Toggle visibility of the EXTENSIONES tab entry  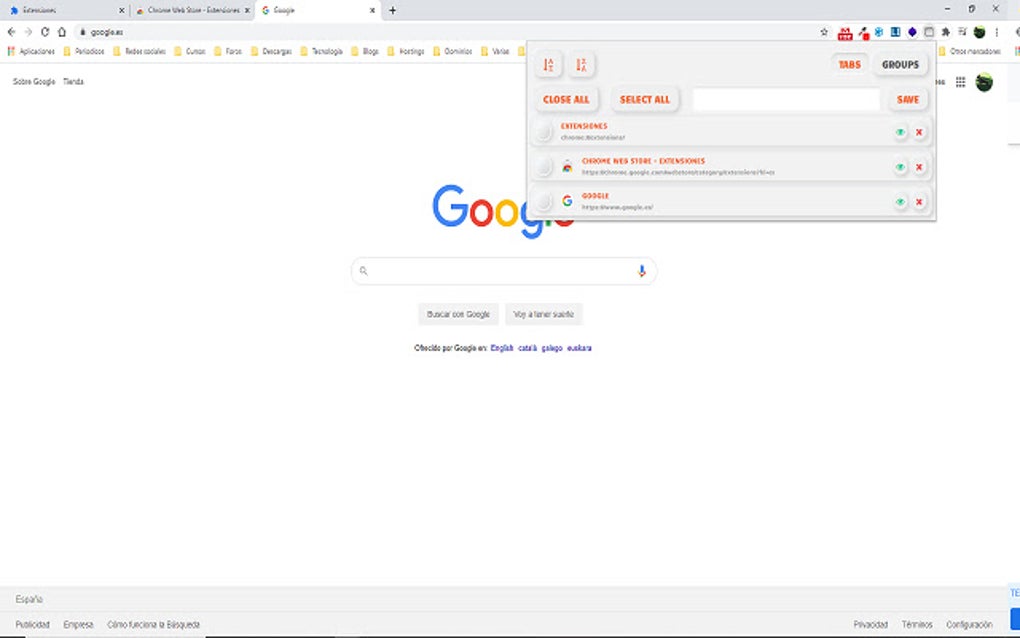[900, 131]
